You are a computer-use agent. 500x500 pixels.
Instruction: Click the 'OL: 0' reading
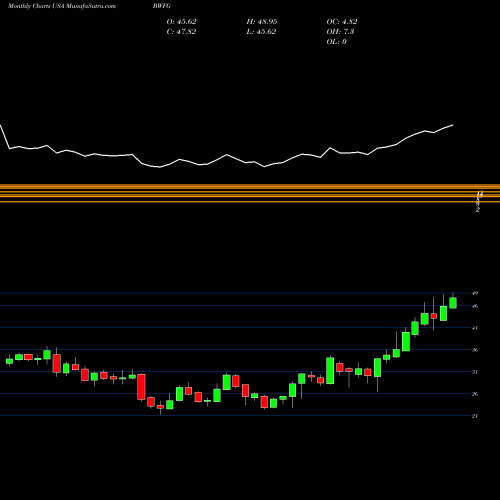pos(337,42)
